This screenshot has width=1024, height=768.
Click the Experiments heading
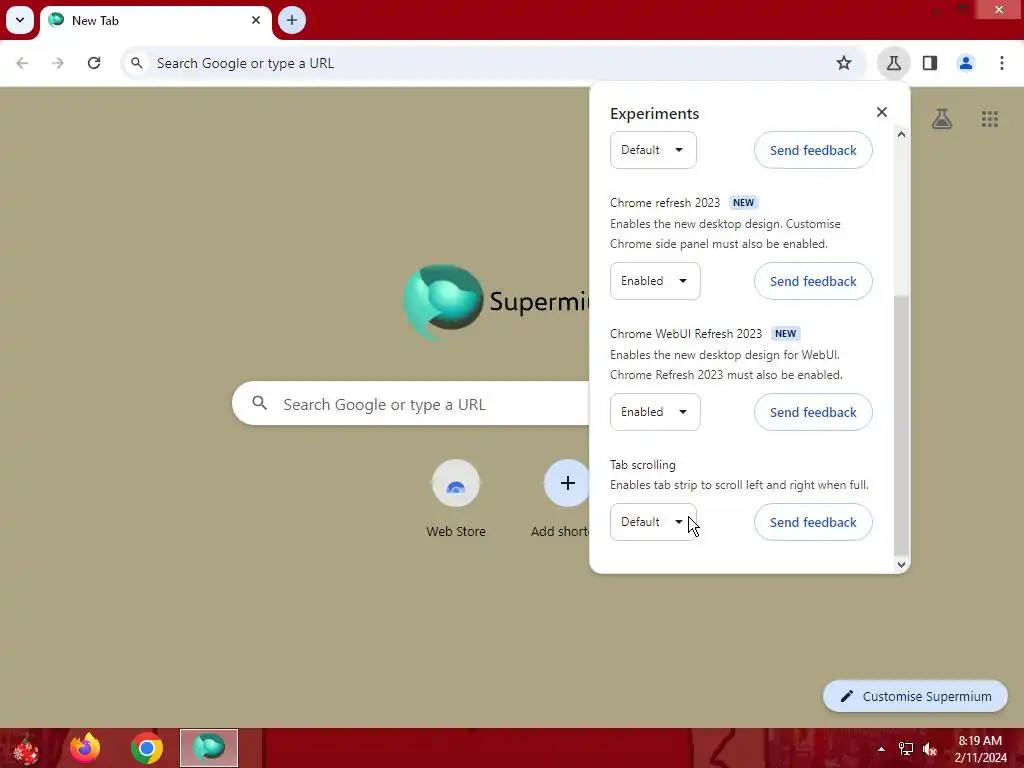tap(654, 114)
